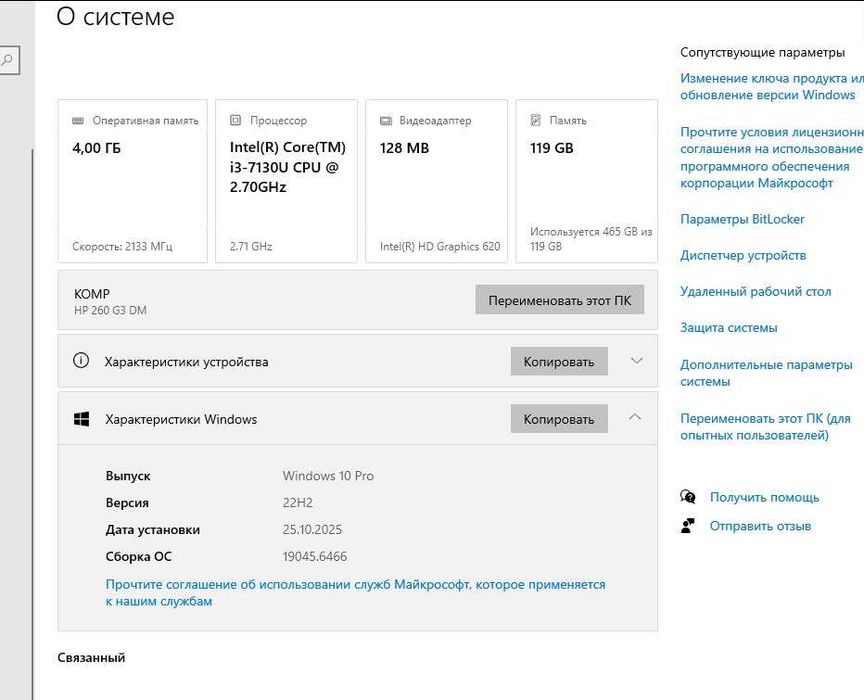
Task: Click the 2.71 GHz speed text
Action: coord(251,246)
